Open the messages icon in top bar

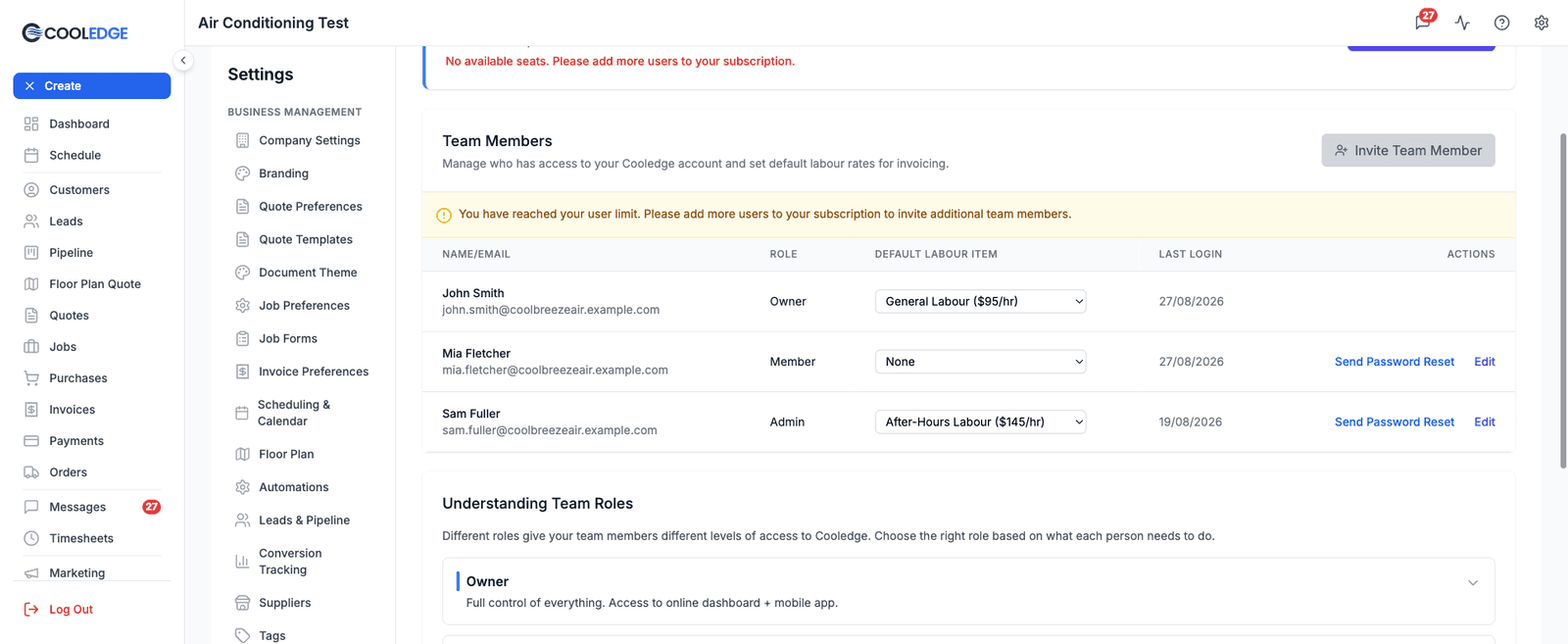[1423, 23]
